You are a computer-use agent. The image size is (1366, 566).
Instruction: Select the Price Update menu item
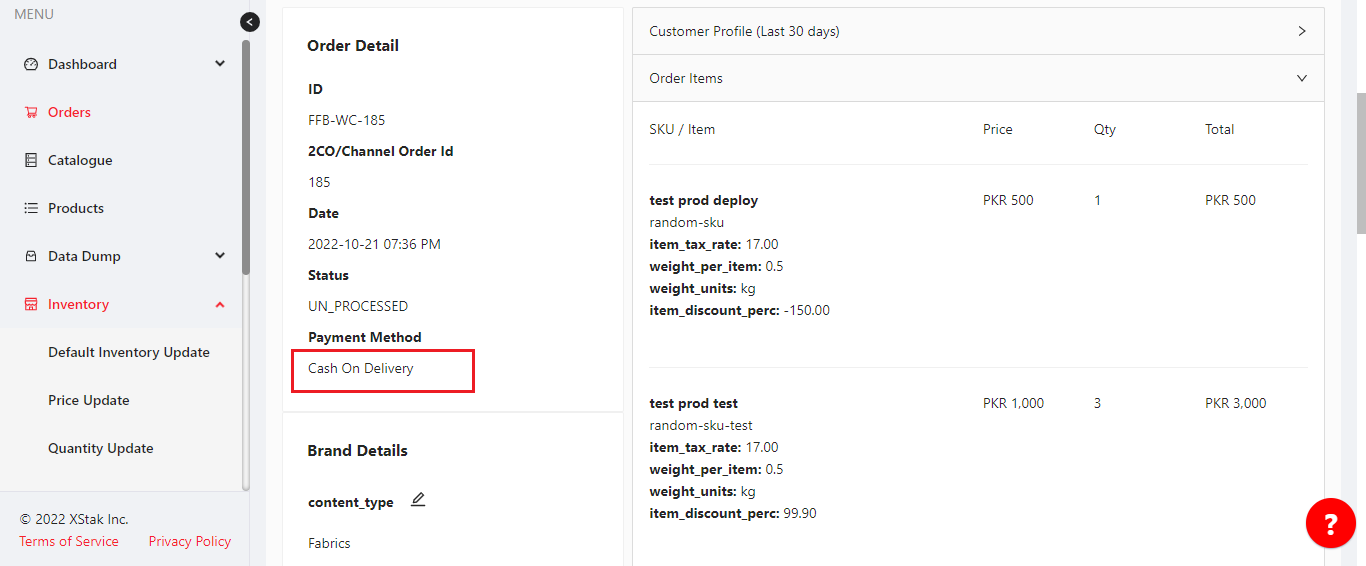pos(89,400)
